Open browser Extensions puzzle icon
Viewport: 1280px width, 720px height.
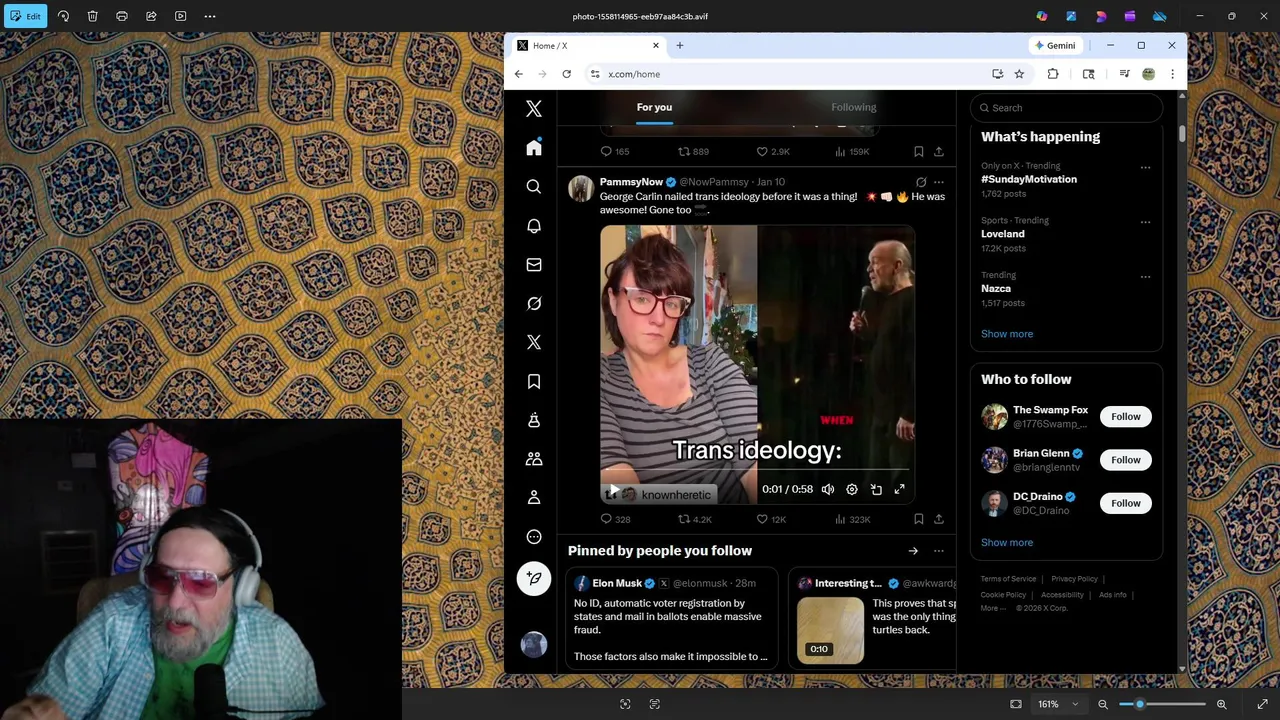[1053, 74]
